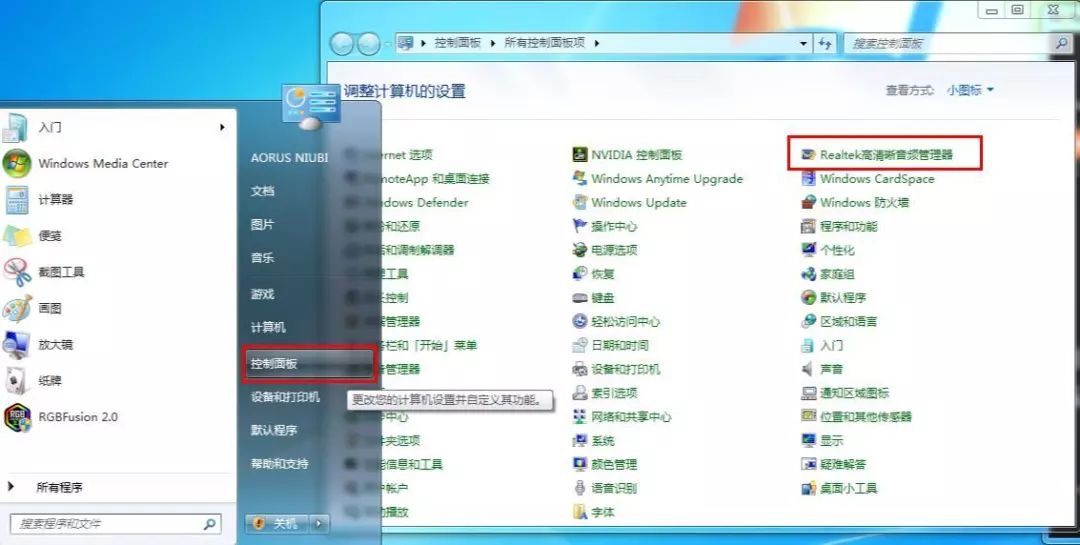
Task: Open 键盘 keyboard icon
Action: pos(579,298)
